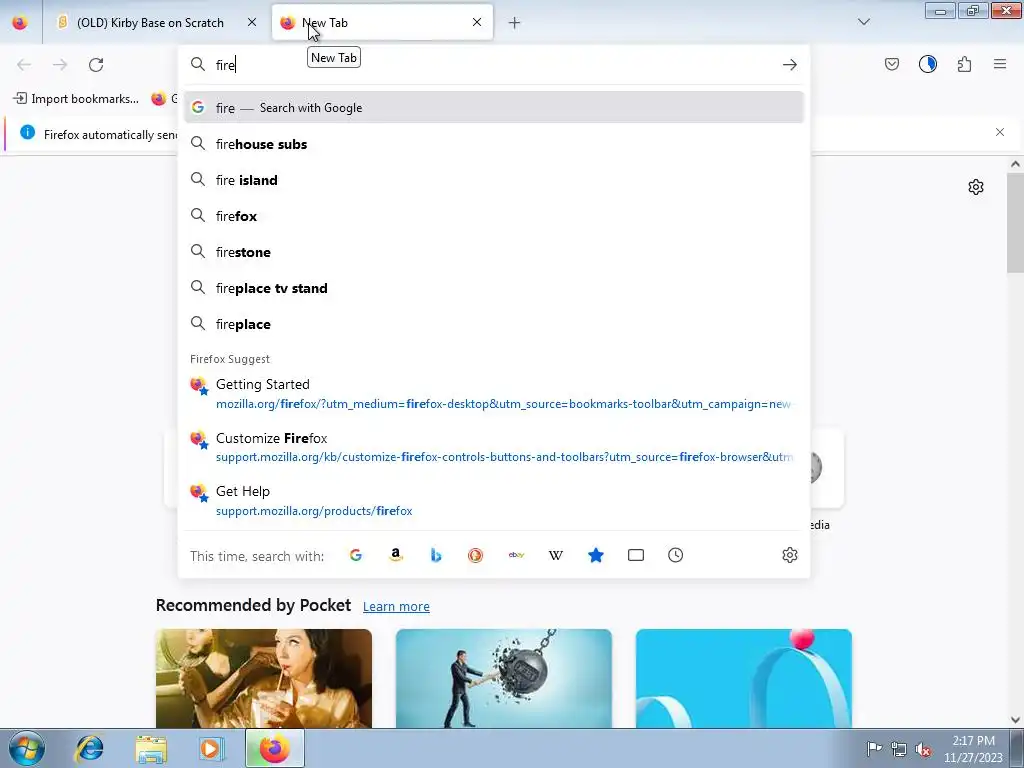
Task: Choose the 'firefox' suggestion
Action: [494, 216]
